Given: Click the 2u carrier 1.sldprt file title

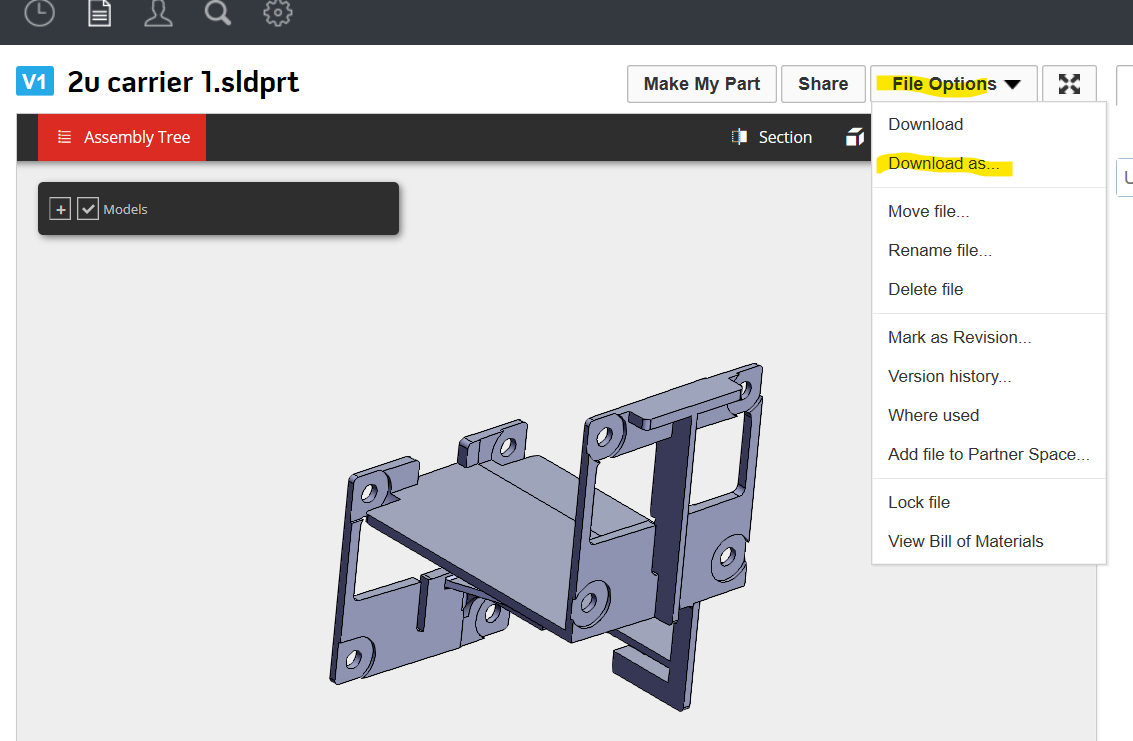Looking at the screenshot, I should point(183,82).
